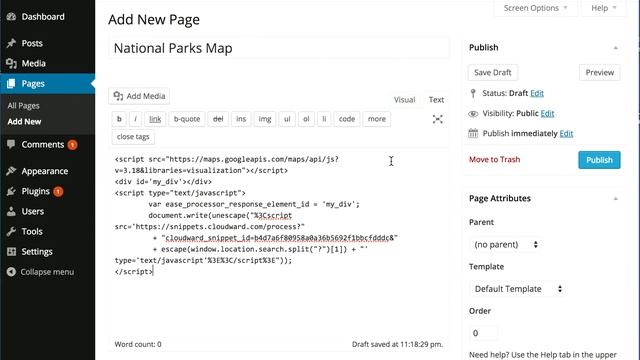
Task: Click the Order number field
Action: click(x=483, y=333)
